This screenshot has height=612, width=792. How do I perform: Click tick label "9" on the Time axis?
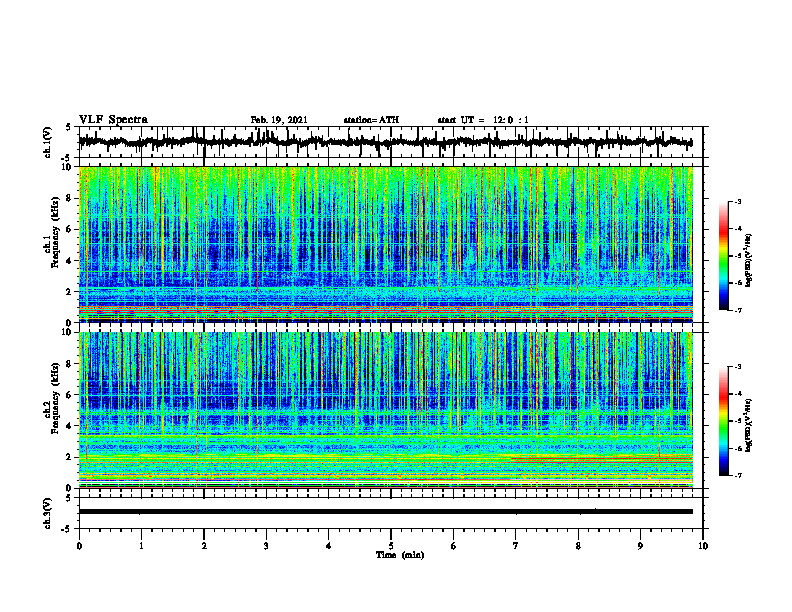click(640, 546)
